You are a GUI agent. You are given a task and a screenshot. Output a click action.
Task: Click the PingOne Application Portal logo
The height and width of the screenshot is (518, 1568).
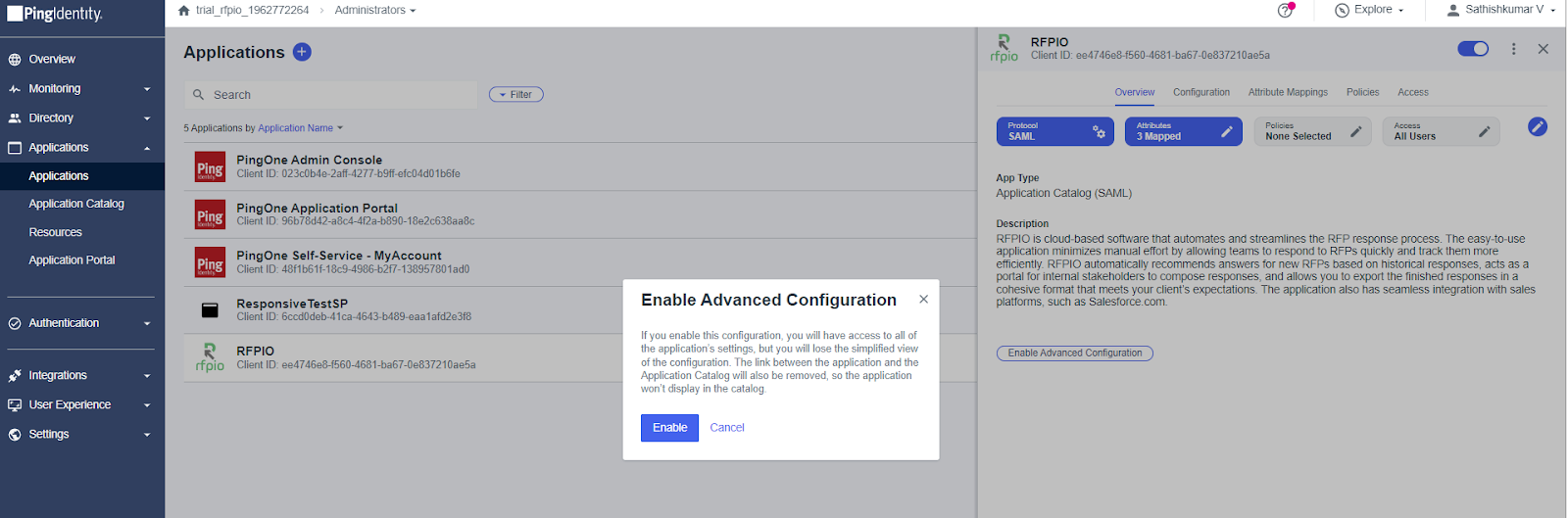210,215
